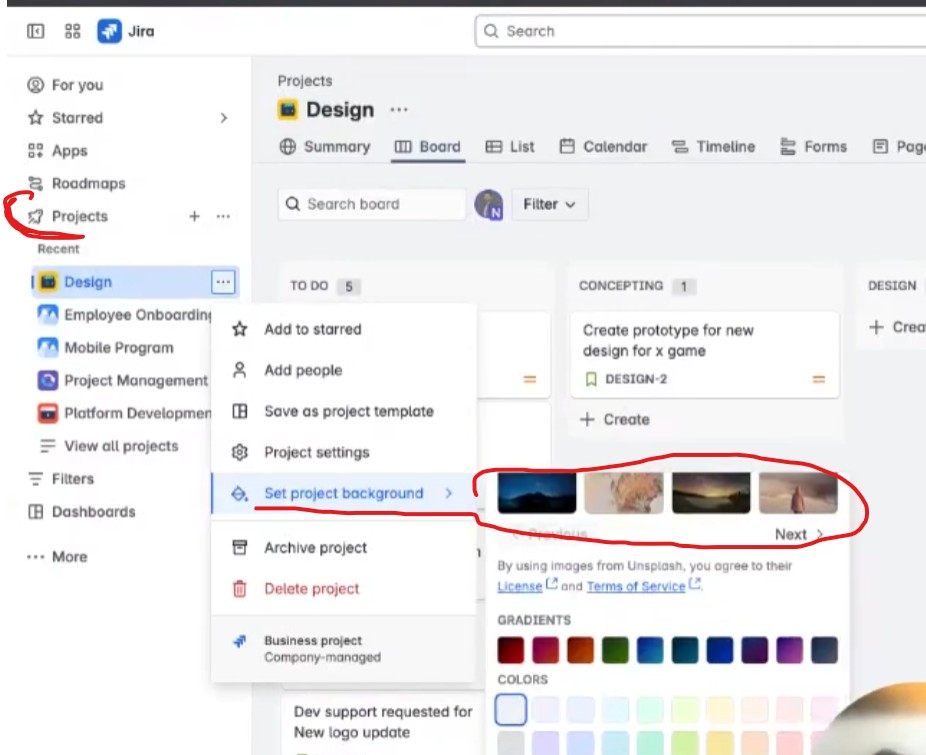Pick the dark green gradient swatch

[615, 650]
